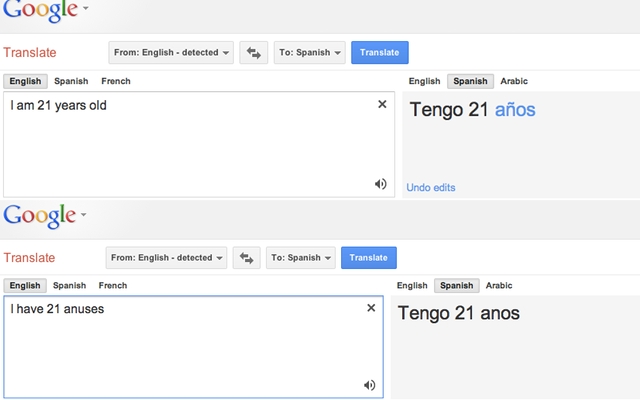Select Arabic target tab above "Tengo 21 años"
Image resolution: width=640 pixels, height=400 pixels.
(514, 81)
